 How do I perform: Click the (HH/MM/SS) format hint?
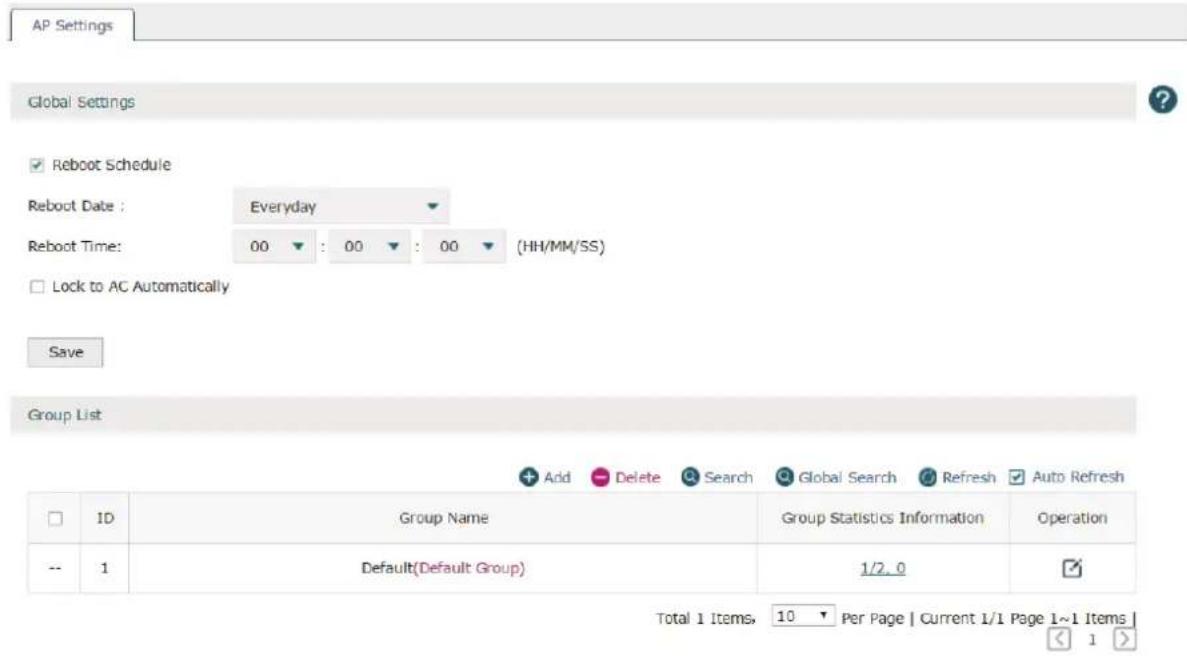click(560, 246)
